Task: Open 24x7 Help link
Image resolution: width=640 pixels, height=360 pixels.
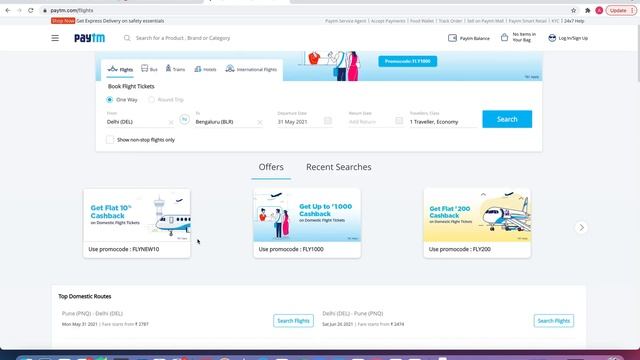Action: click(x=574, y=21)
